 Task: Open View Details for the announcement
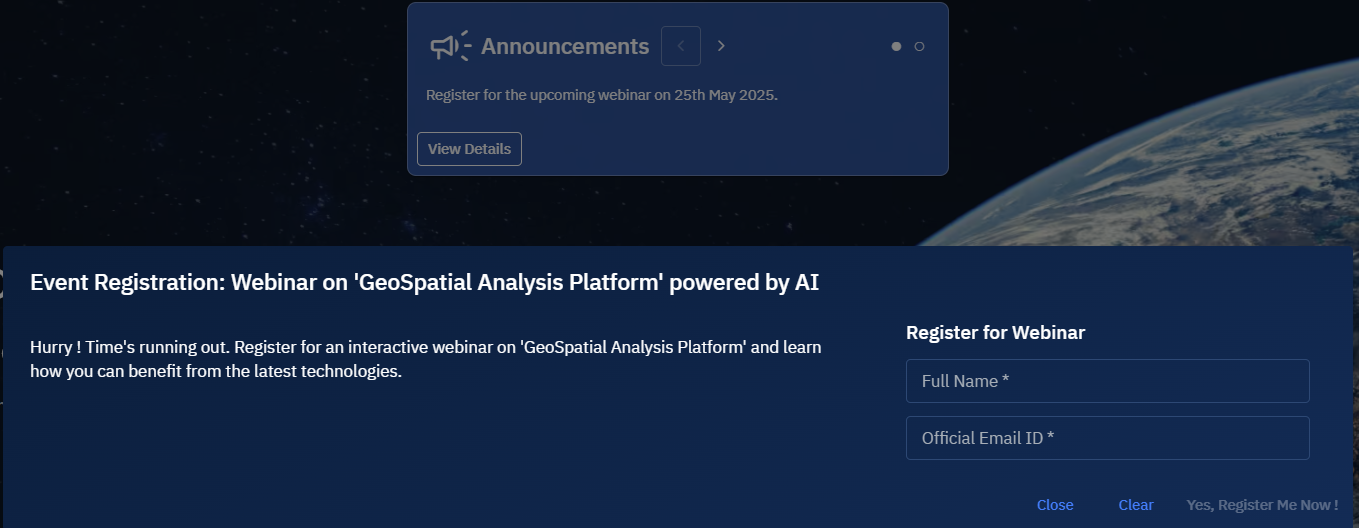469,149
